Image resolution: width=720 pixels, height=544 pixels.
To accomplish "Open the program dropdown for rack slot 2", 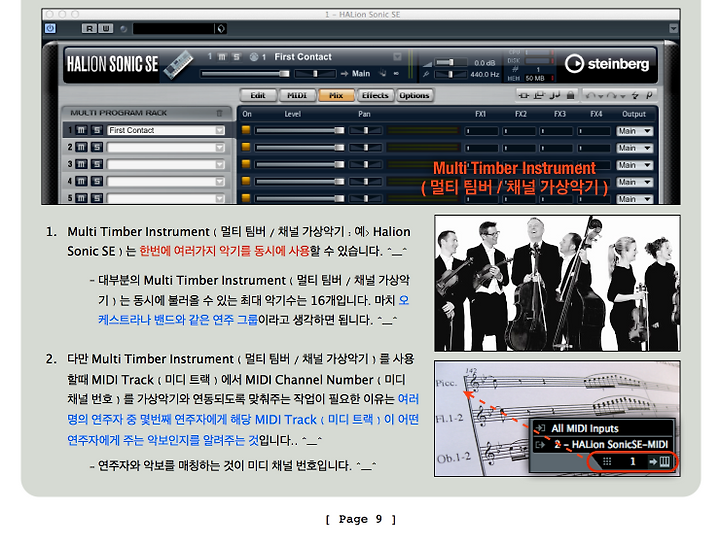I will [x=220, y=147].
